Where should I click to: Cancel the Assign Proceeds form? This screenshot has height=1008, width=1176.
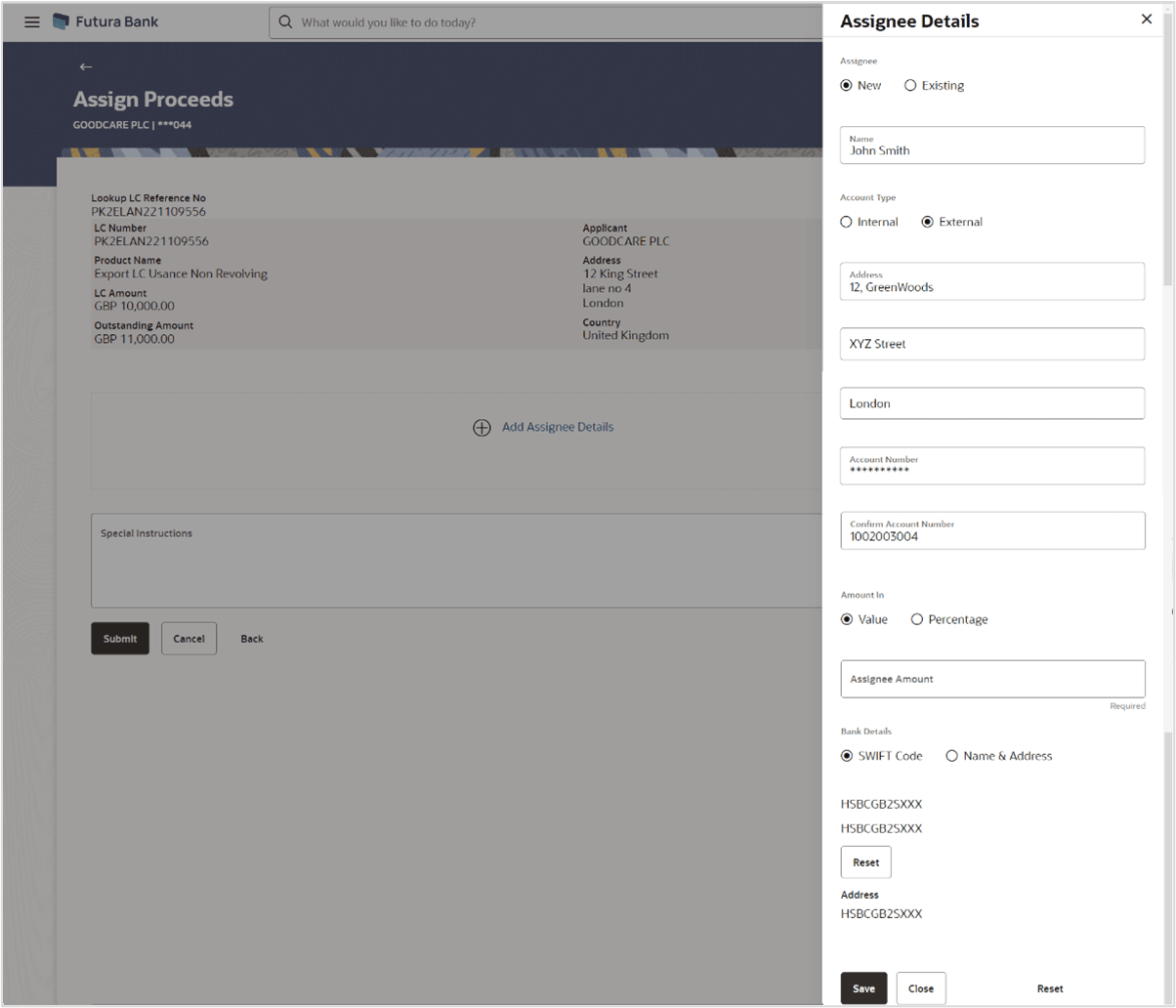[189, 638]
